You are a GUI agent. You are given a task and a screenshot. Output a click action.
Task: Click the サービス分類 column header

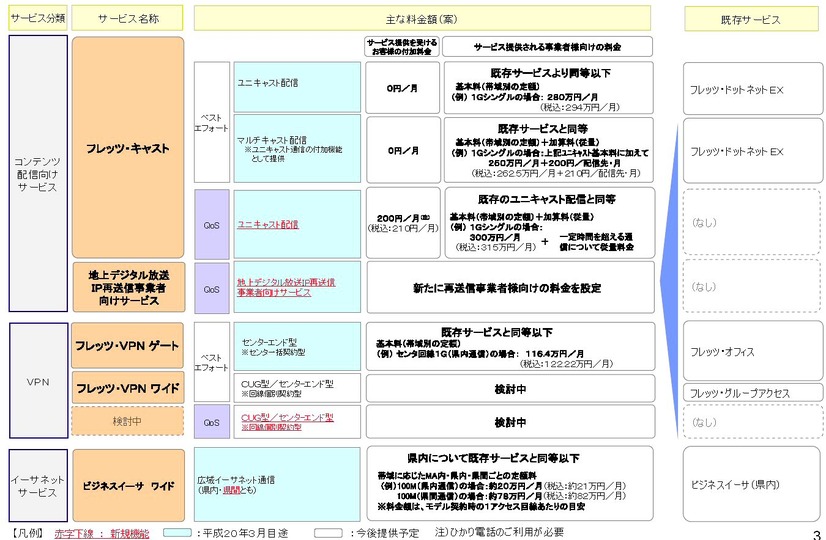[38, 18]
